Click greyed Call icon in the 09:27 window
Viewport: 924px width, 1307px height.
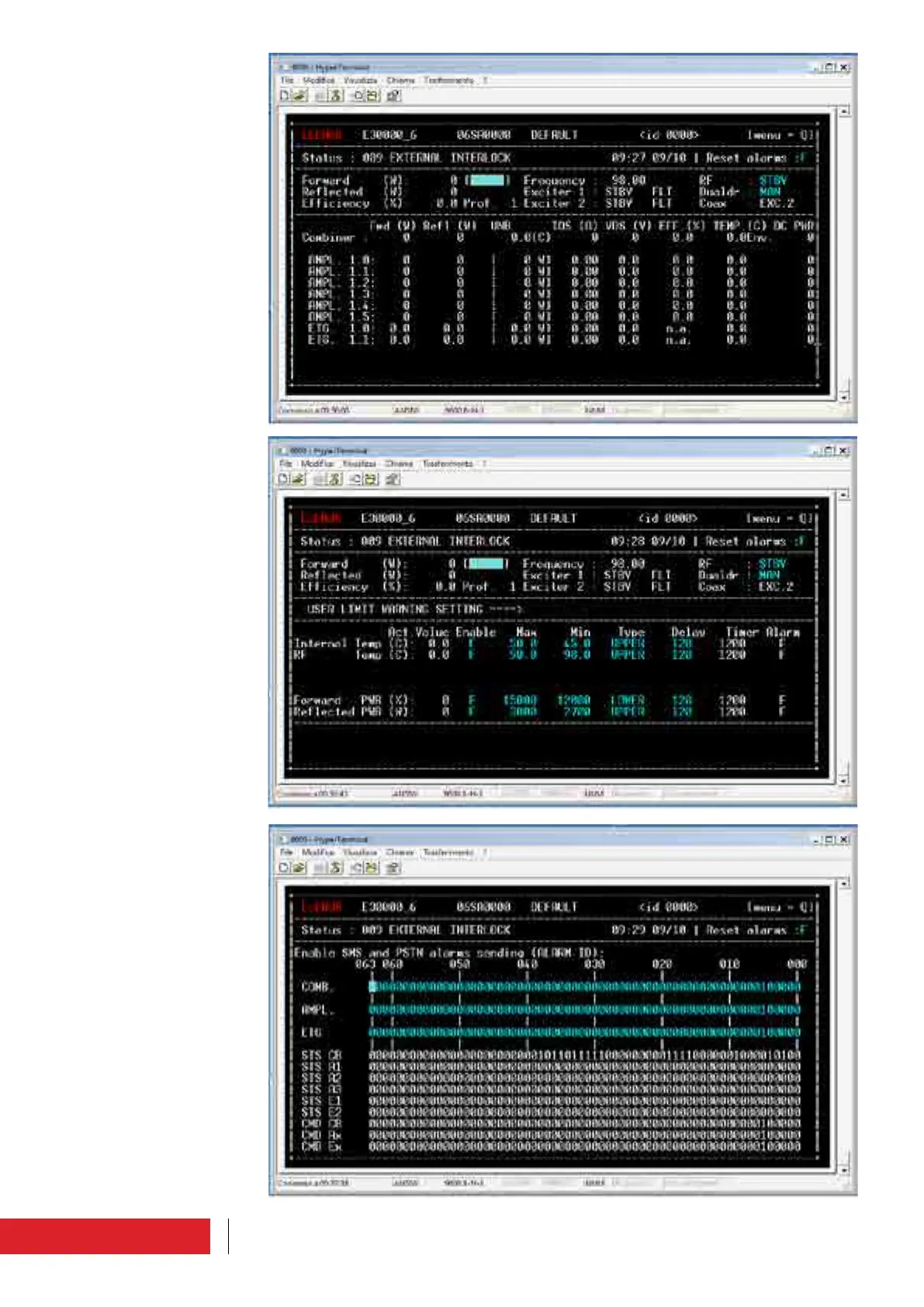pos(320,95)
